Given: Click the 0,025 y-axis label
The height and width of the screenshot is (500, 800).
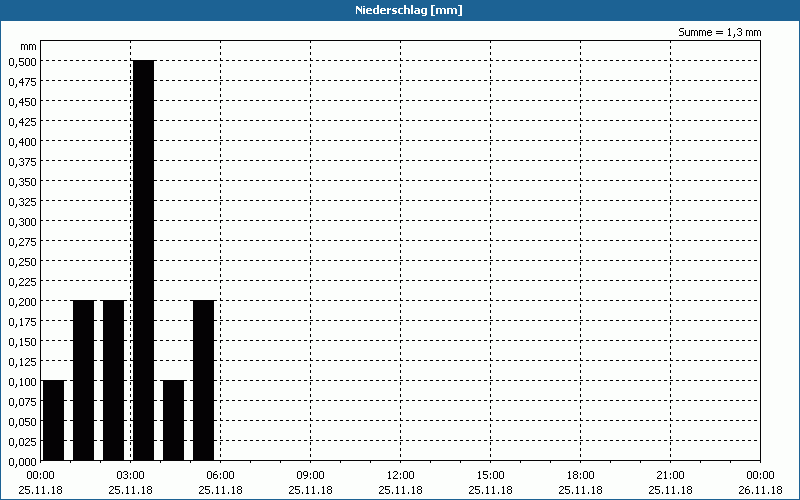Looking at the screenshot, I should point(22,441).
